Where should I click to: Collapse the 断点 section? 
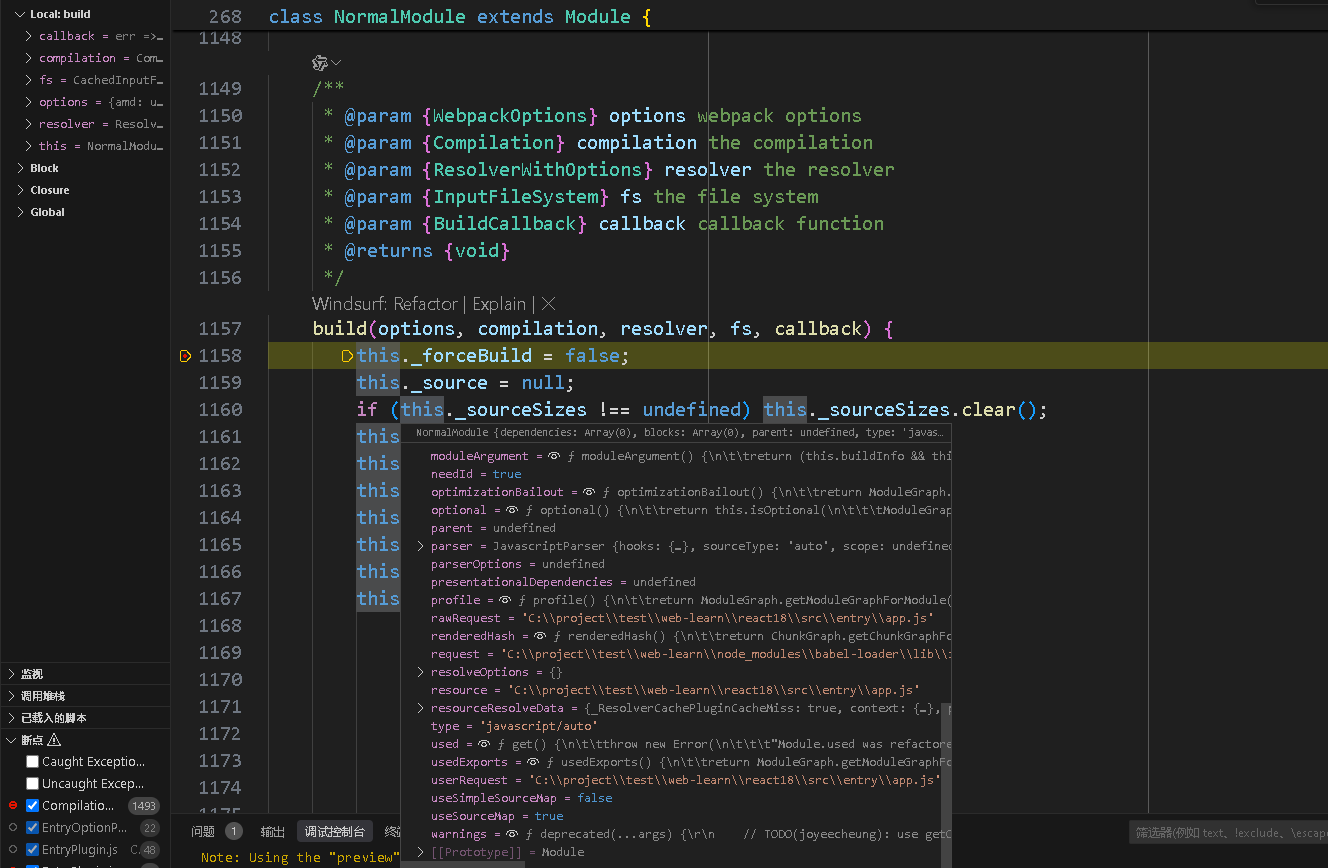12,740
